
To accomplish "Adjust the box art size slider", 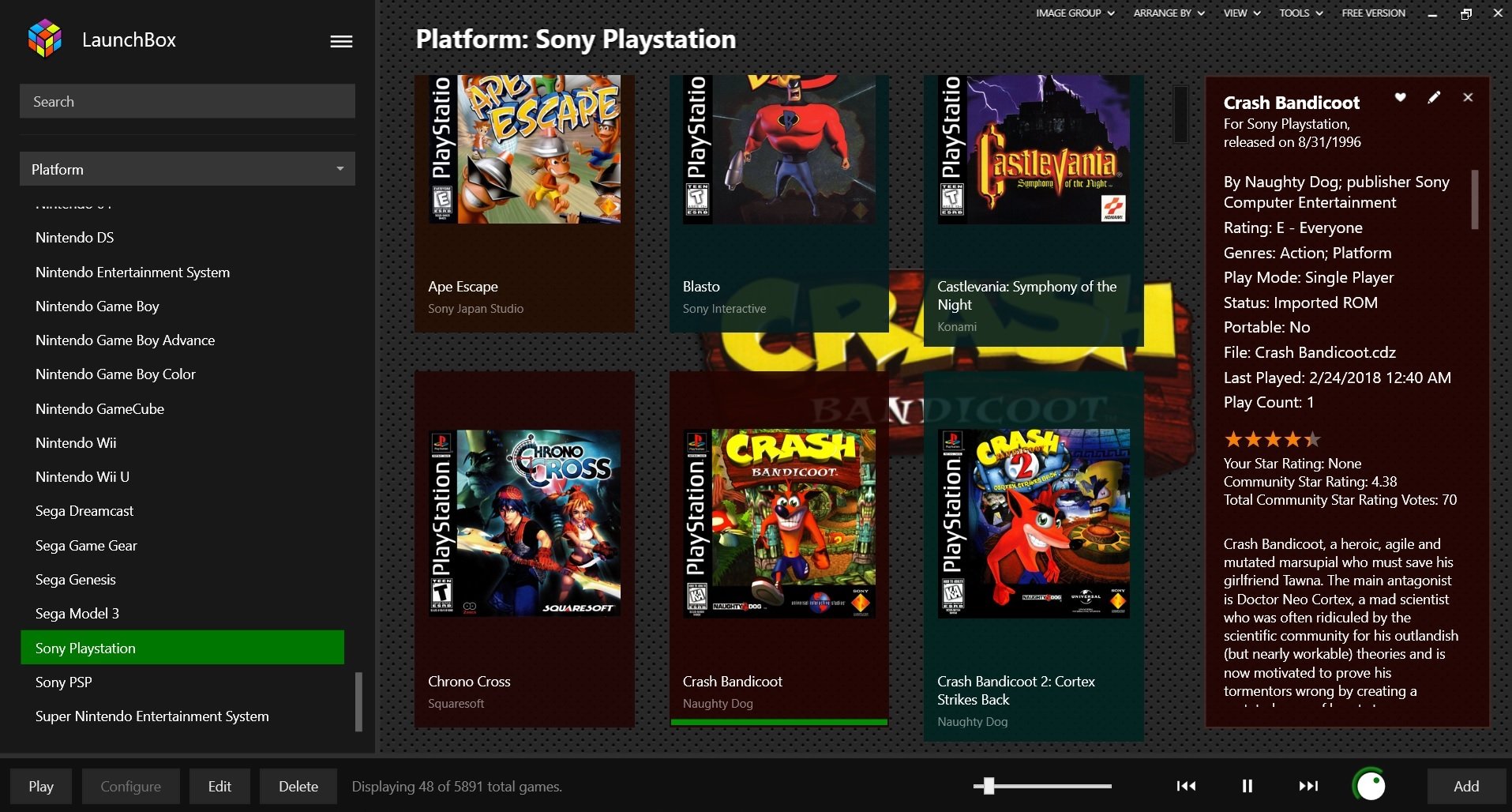I will 1042,786.
